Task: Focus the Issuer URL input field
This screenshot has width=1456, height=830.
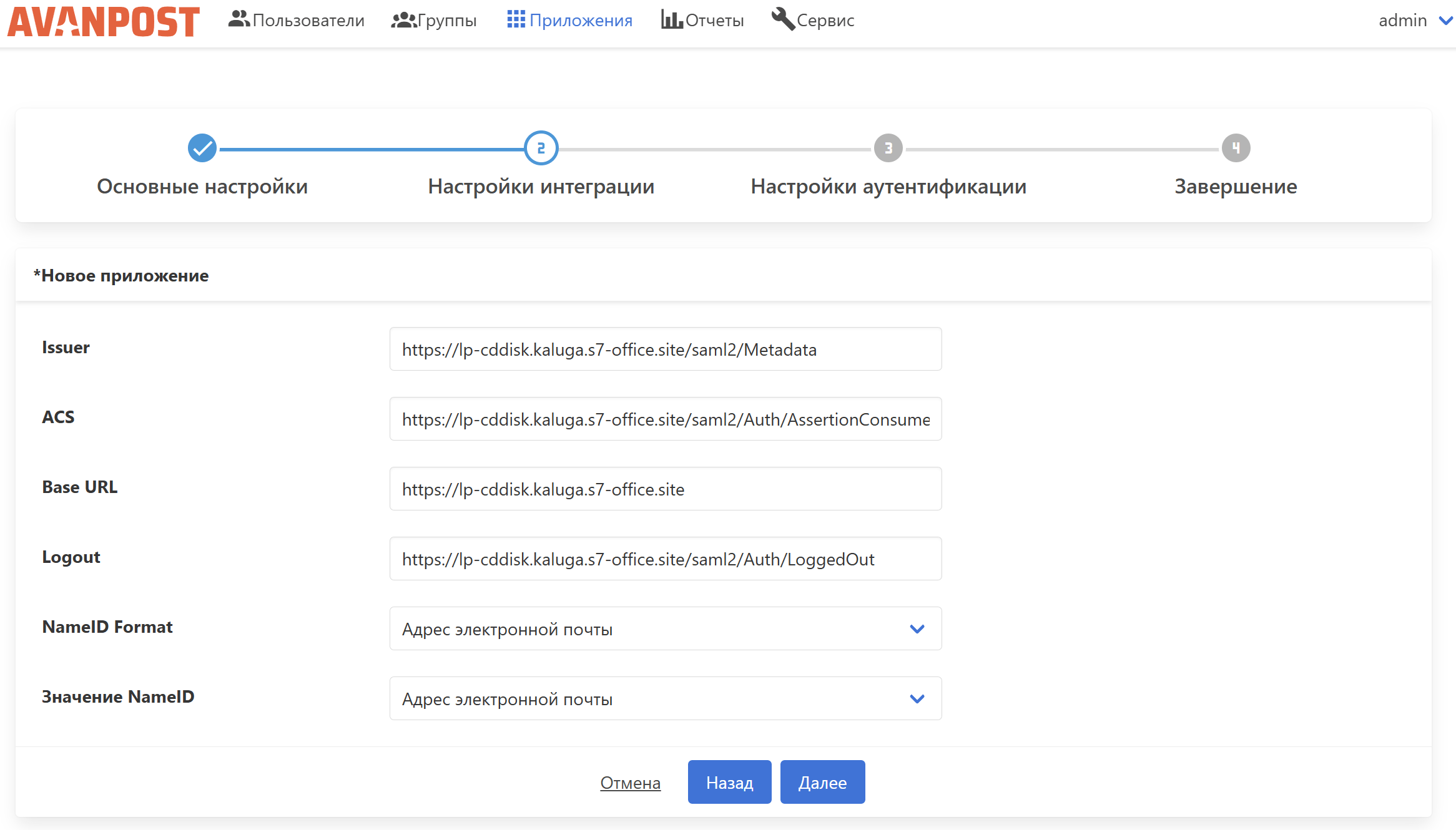Action: (x=666, y=349)
